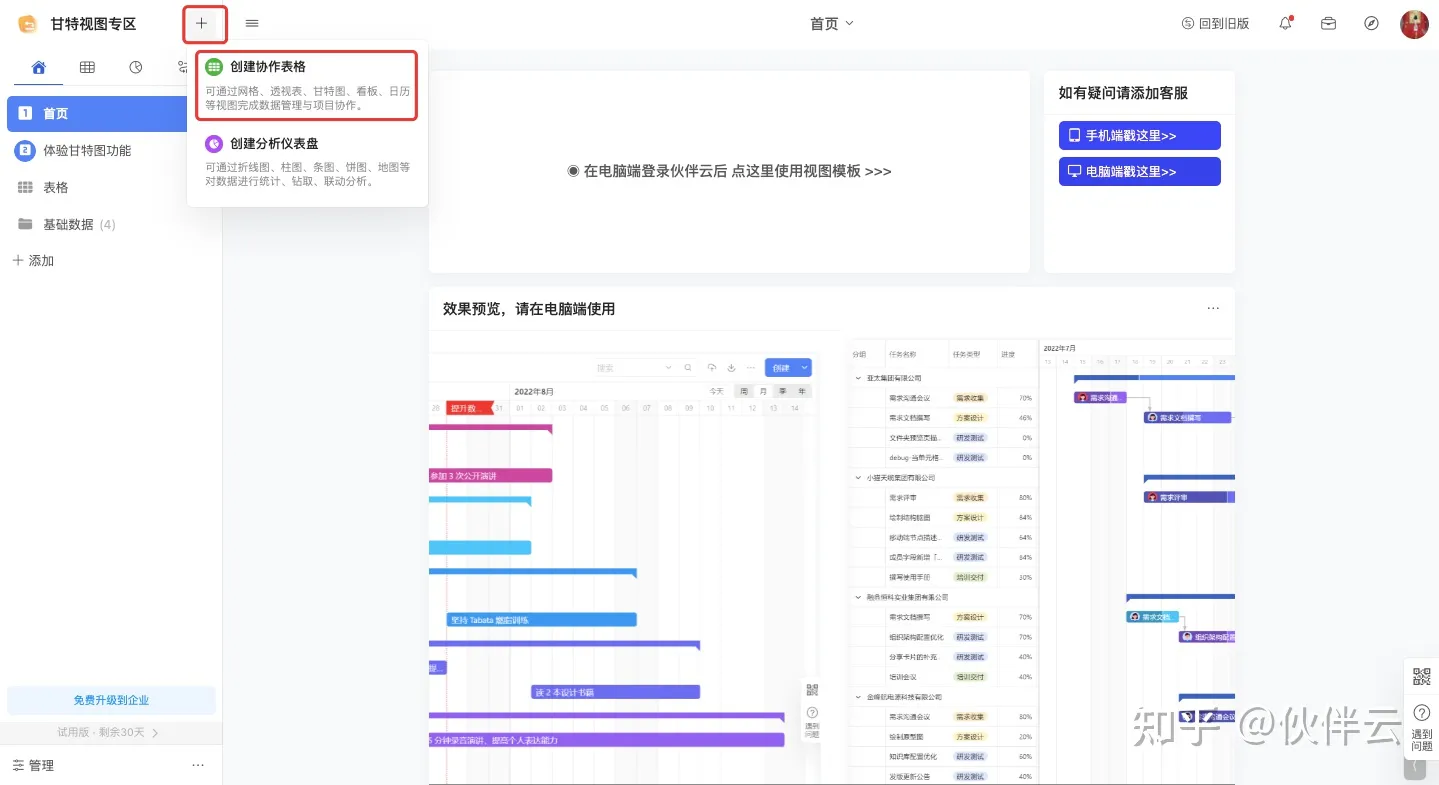This screenshot has width=1439, height=785.
Task: Click the floating QR code icon
Action: pos(1422,676)
